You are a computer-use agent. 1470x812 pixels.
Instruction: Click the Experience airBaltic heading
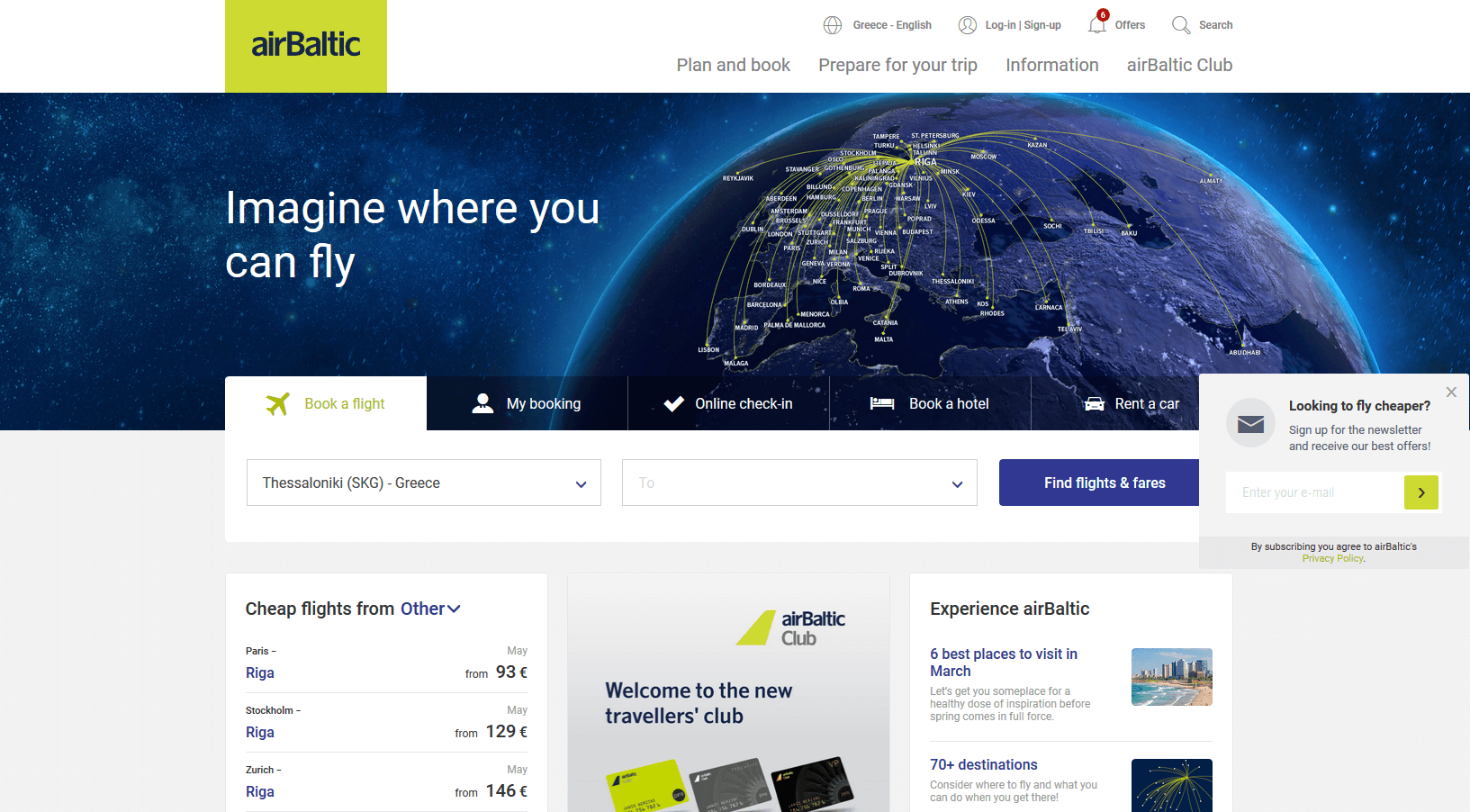pyautogui.click(x=1009, y=609)
